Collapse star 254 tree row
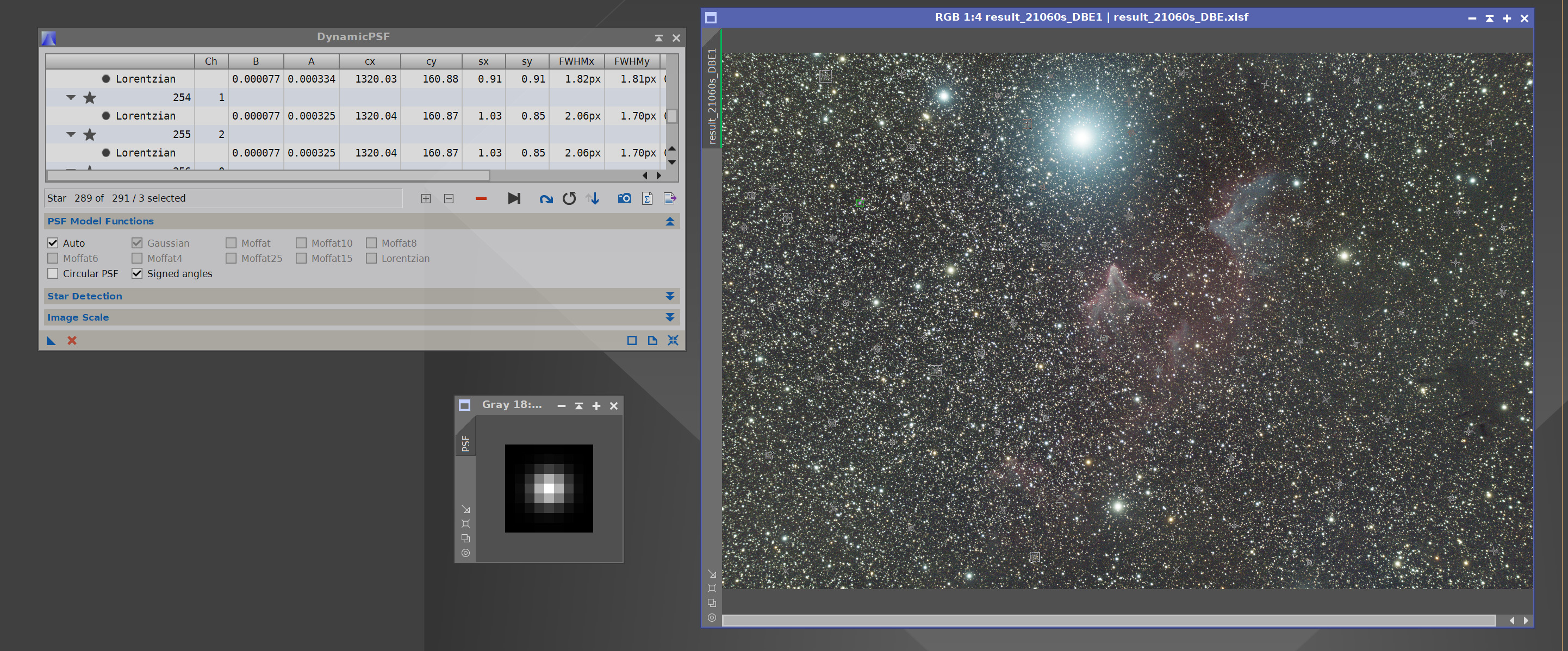 pyautogui.click(x=71, y=97)
